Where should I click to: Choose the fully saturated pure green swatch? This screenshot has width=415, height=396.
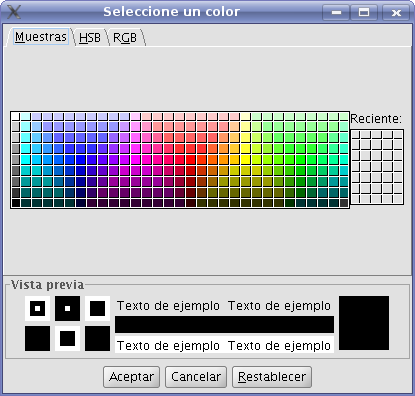click(300, 159)
